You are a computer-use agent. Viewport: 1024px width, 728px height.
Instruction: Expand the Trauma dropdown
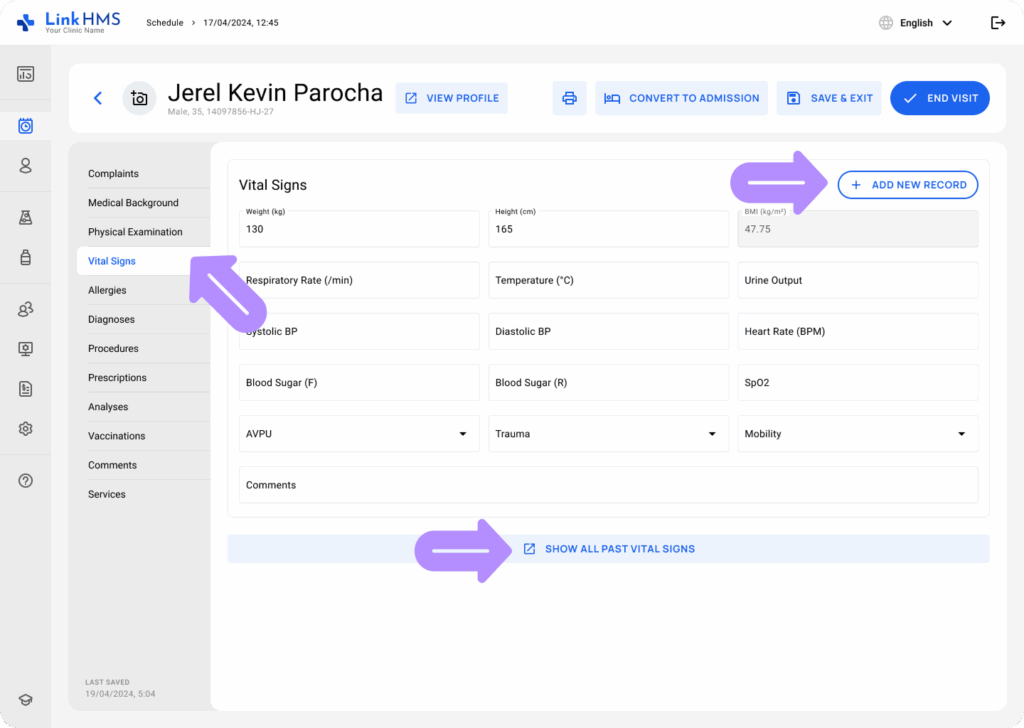click(608, 434)
